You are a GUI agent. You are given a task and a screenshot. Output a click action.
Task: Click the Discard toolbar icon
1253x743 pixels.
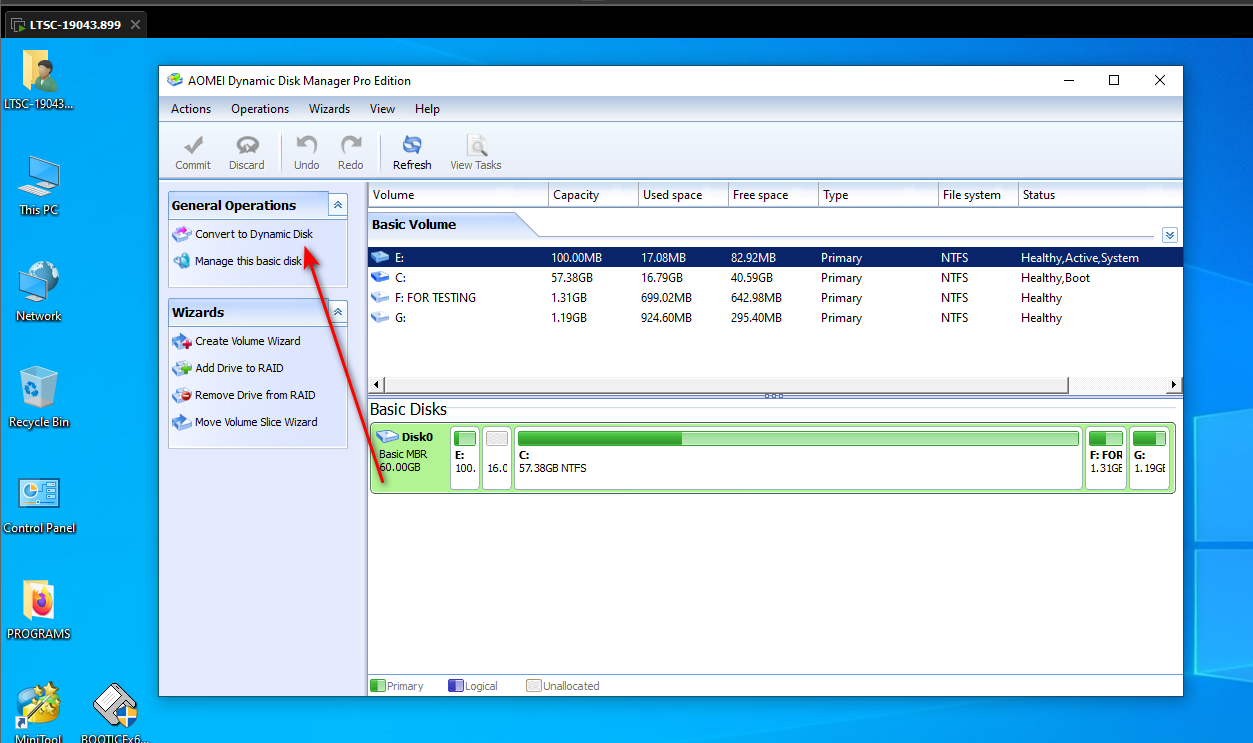pyautogui.click(x=247, y=145)
